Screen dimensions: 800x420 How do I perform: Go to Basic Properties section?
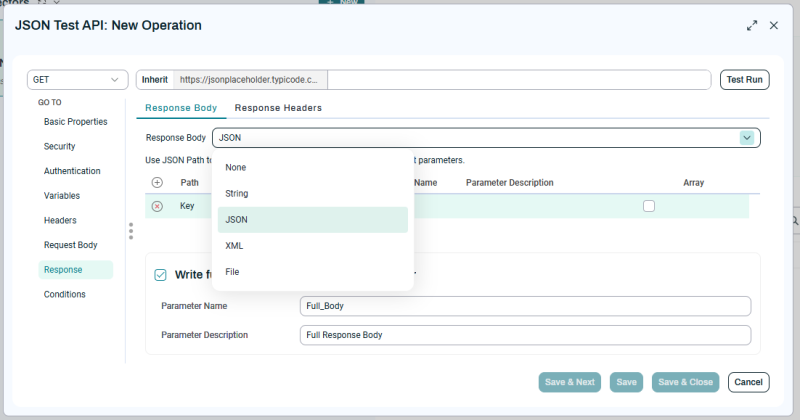pyautogui.click(x=75, y=122)
